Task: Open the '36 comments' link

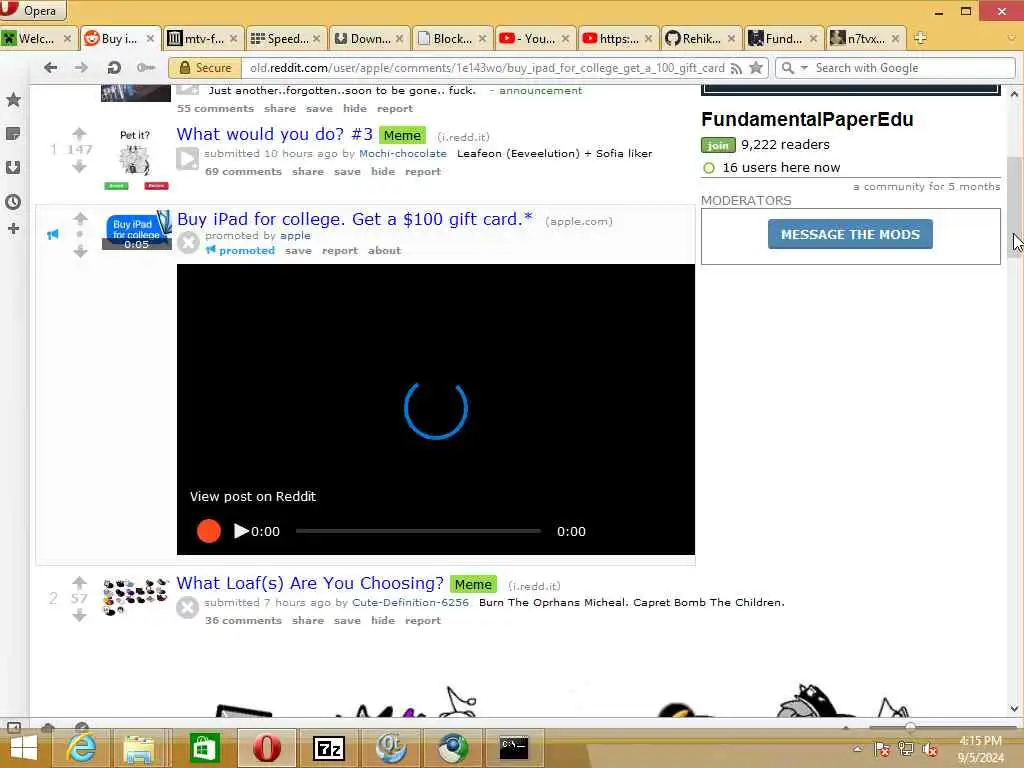Action: click(x=243, y=620)
